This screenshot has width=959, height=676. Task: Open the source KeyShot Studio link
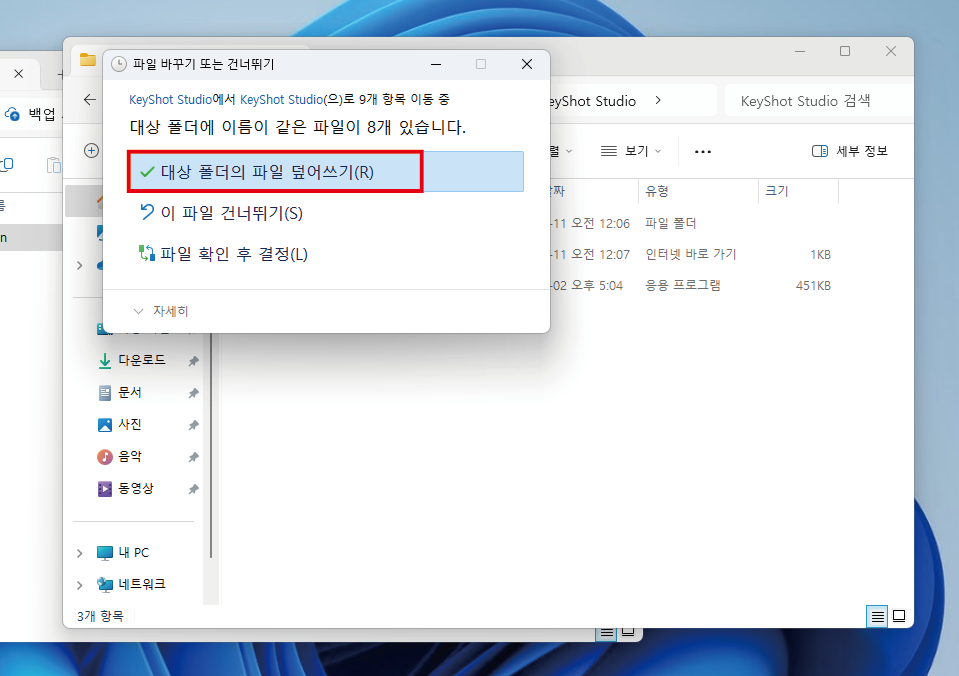pos(170,99)
